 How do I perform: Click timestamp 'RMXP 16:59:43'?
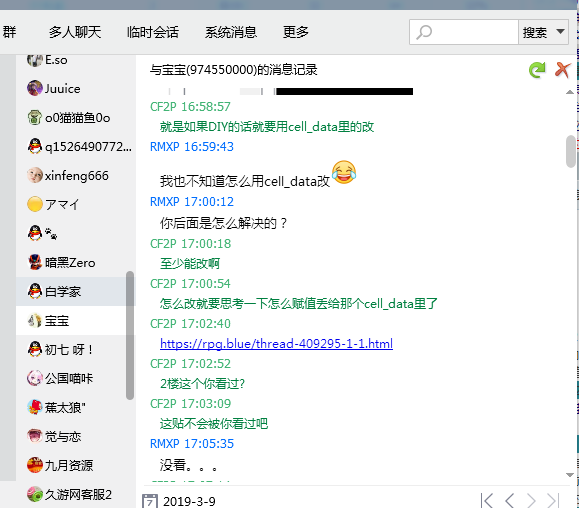192,147
